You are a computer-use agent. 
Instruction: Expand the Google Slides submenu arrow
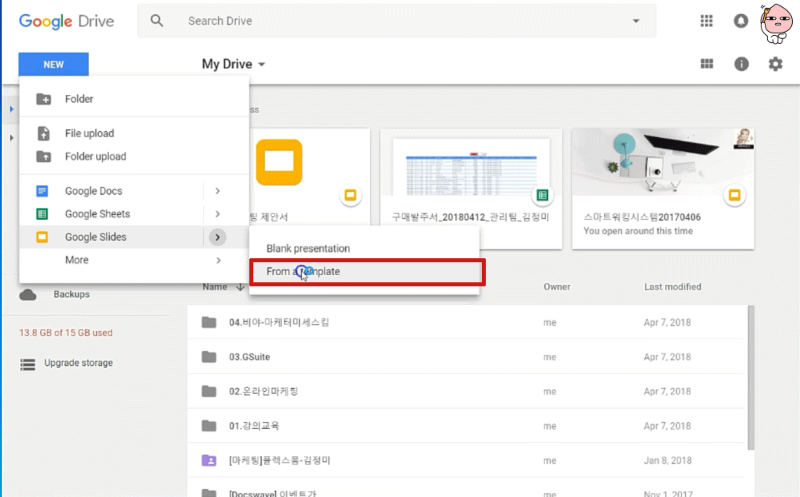[x=217, y=237]
